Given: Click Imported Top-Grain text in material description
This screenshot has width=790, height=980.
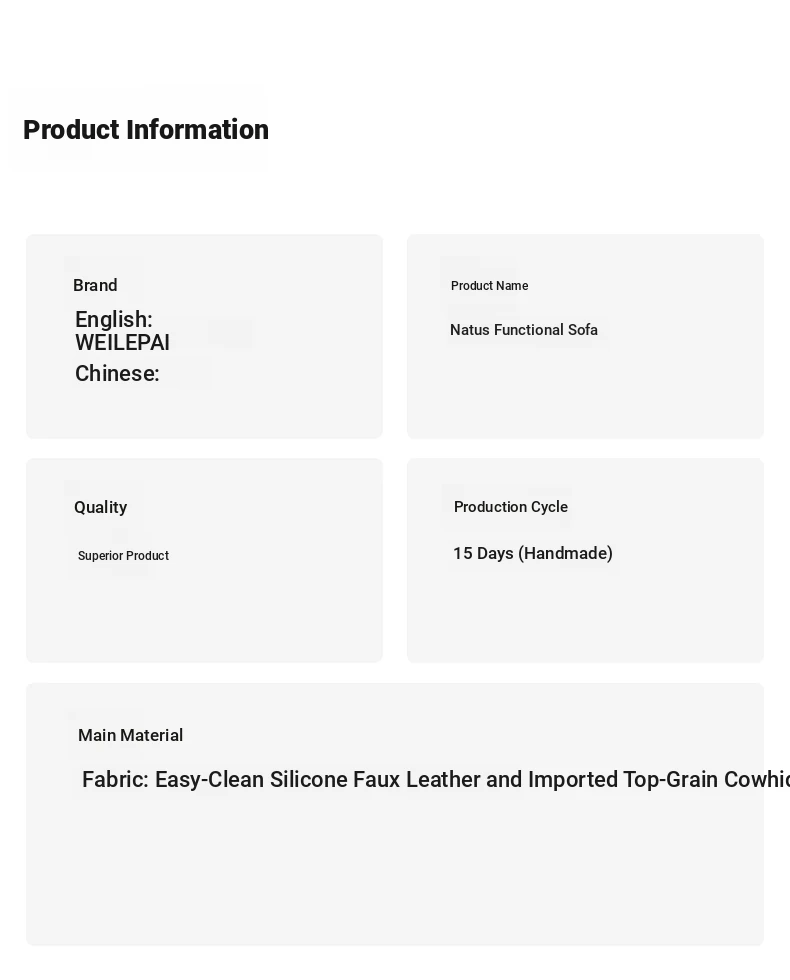Looking at the screenshot, I should point(622,779).
